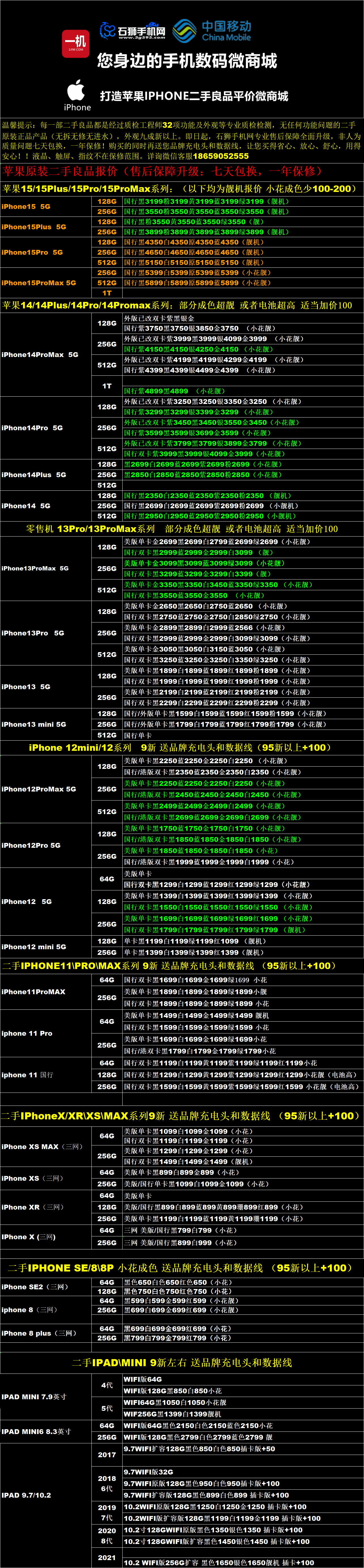The width and height of the screenshot is (364, 1568).
Task: Click the iPhone SE2 model label
Action: pos(35,1287)
